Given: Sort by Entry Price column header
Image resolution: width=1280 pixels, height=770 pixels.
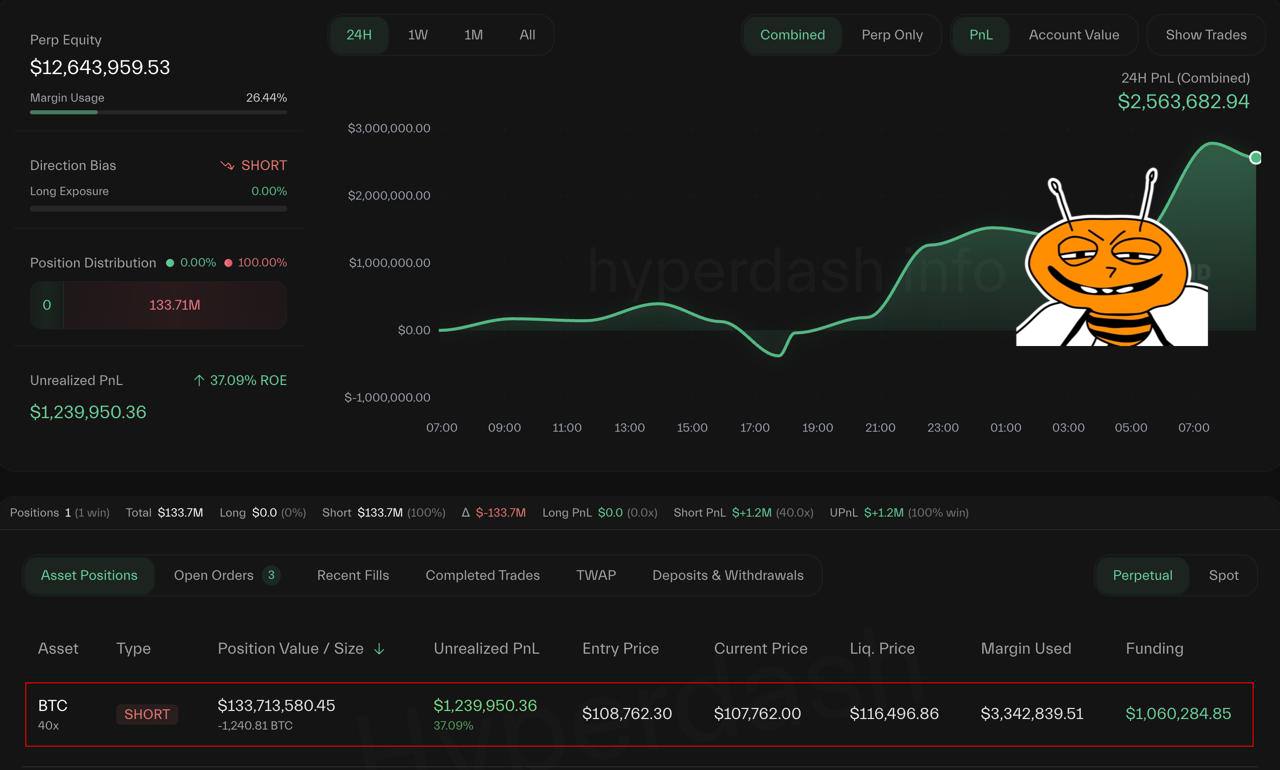Looking at the screenshot, I should [620, 648].
